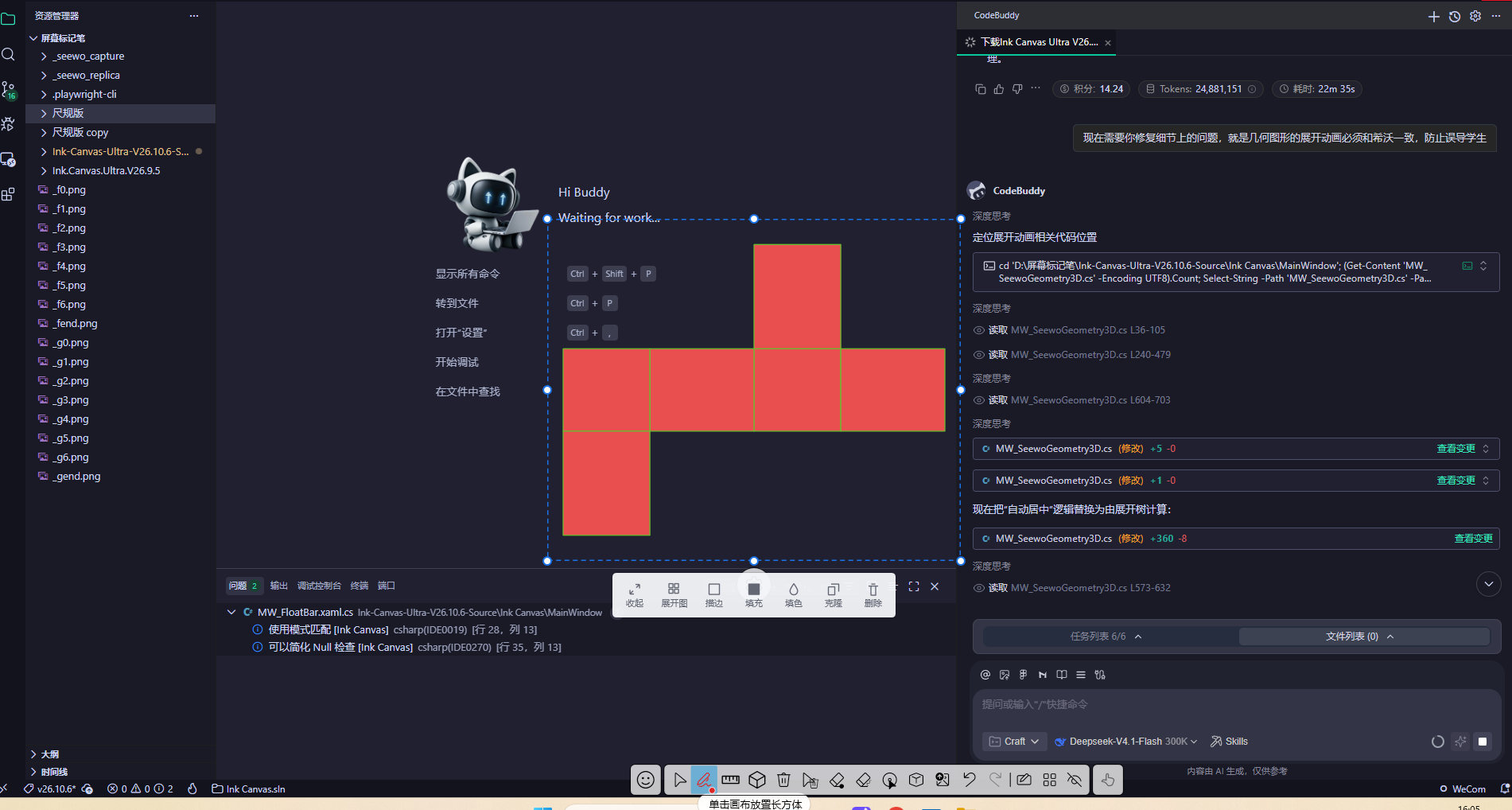
Task: Toggle the finger touch mode button
Action: 1108,780
